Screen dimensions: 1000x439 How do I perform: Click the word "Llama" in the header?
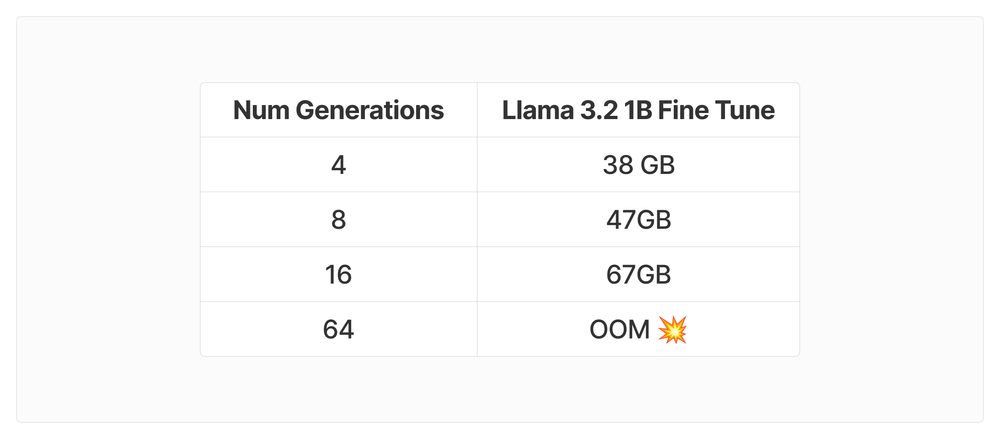click(535, 110)
